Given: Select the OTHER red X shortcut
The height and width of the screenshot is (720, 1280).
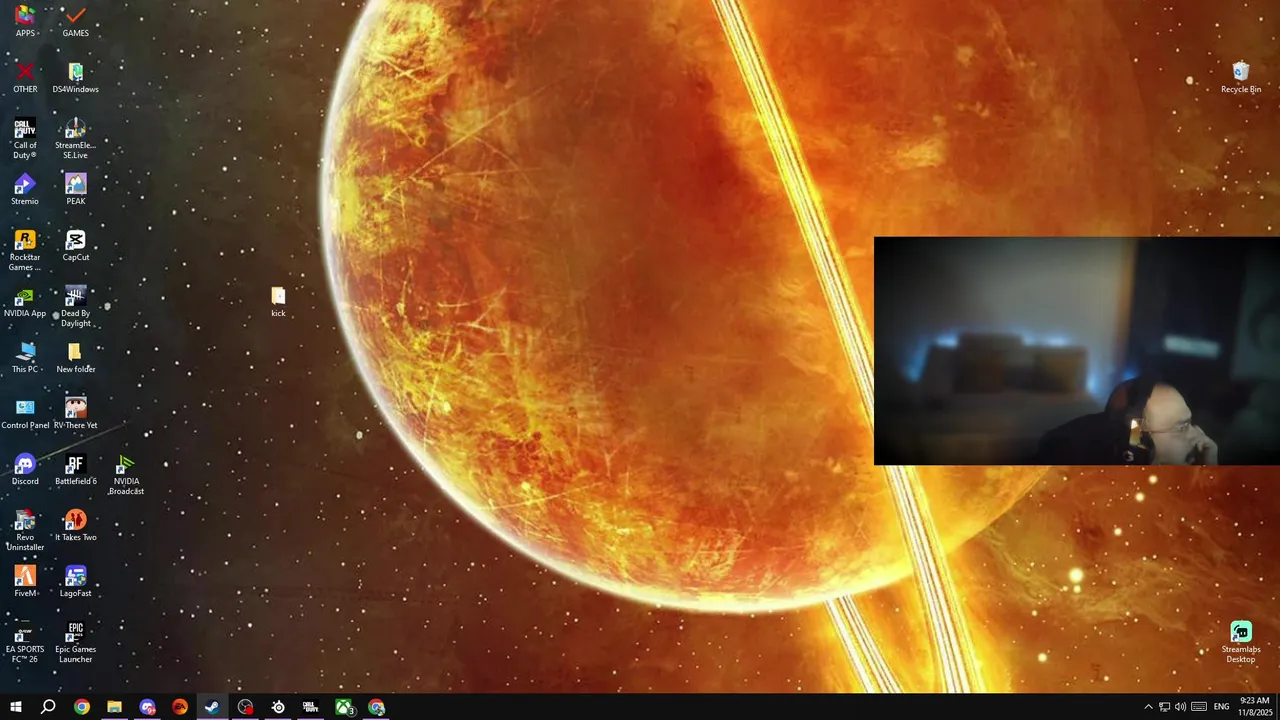Looking at the screenshot, I should point(25,78).
